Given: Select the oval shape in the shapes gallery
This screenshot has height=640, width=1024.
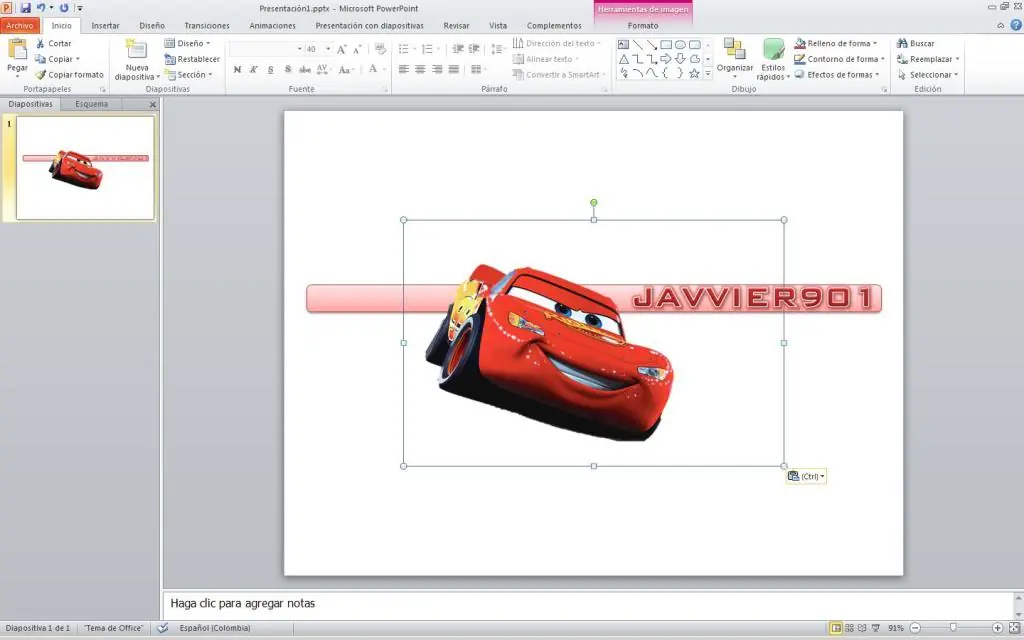Looking at the screenshot, I should pos(680,44).
